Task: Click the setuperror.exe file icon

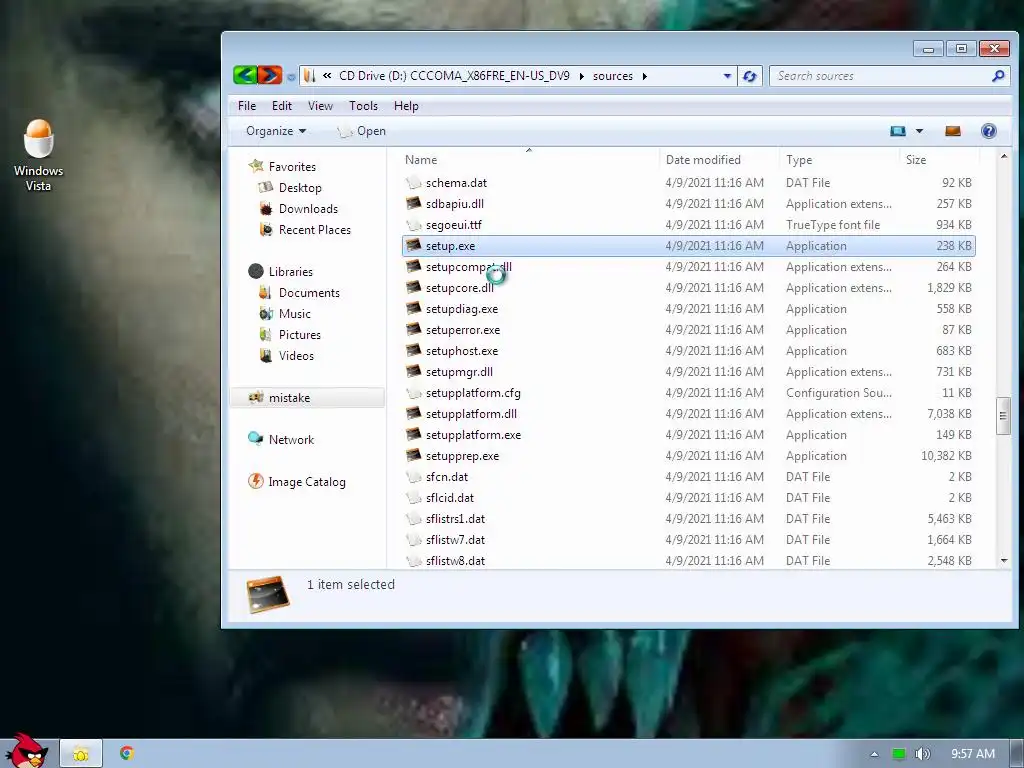Action: pyautogui.click(x=413, y=329)
